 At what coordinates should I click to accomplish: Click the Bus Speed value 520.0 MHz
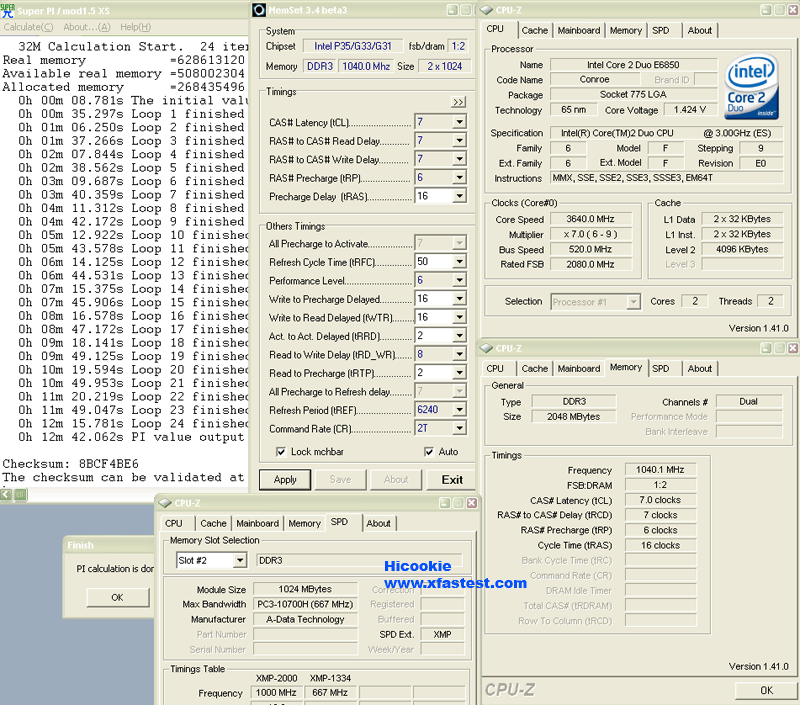[590, 249]
